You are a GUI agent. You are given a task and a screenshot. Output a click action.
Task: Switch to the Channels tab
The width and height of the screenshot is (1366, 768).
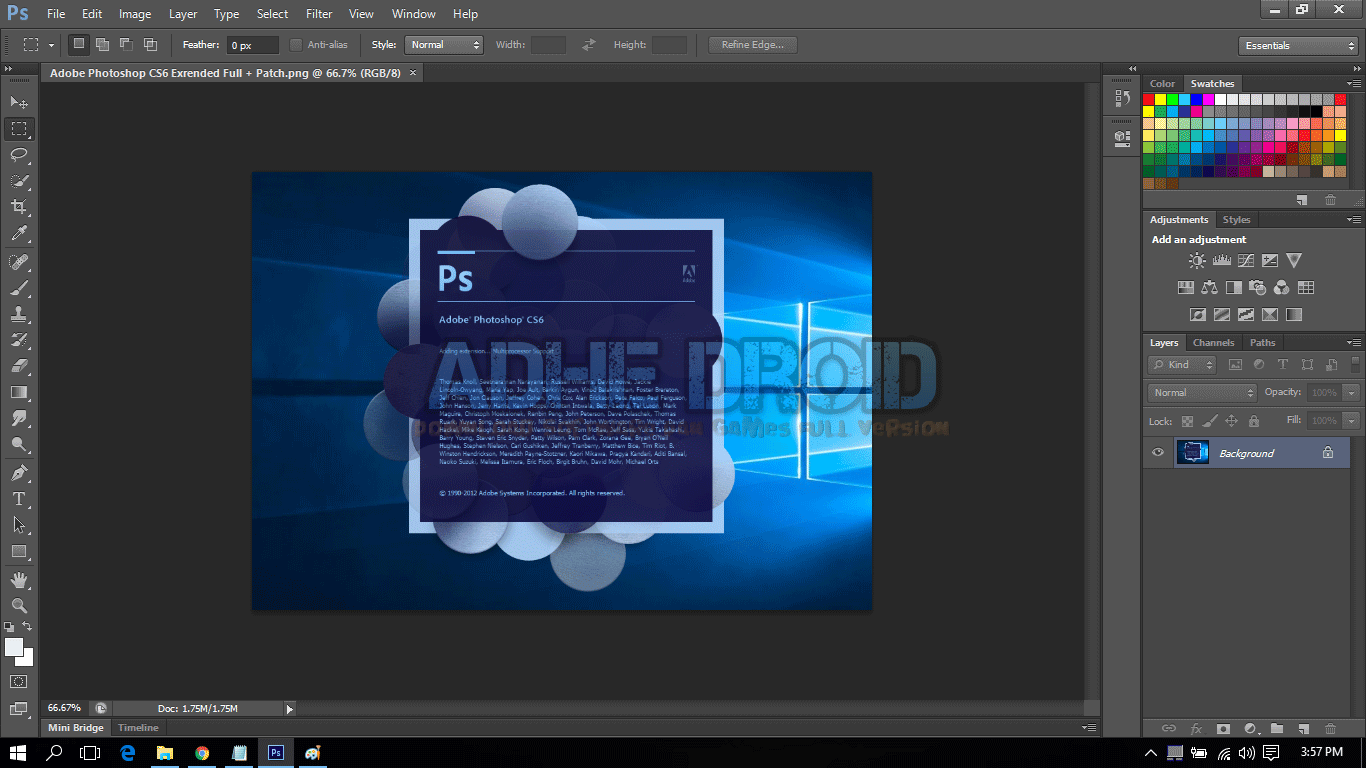tap(1213, 343)
